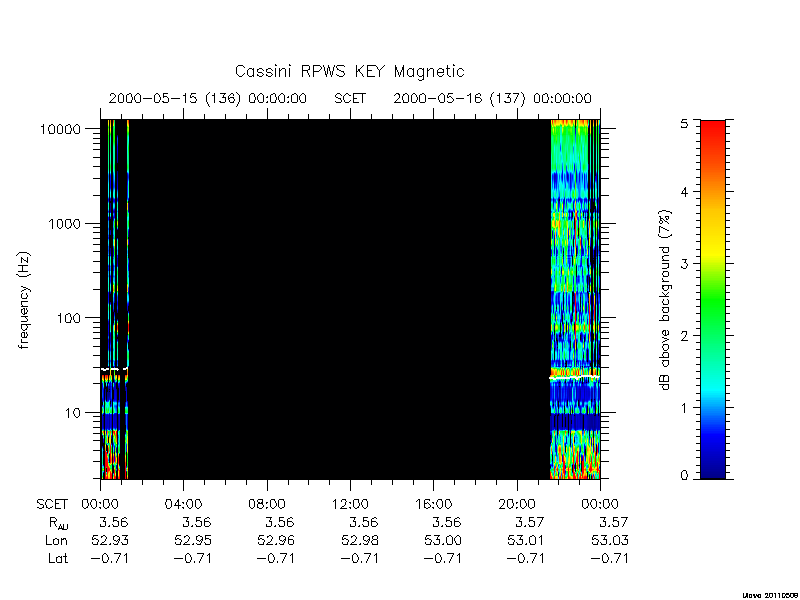The image size is (800, 600).
Task: Click the "08:00" time tick label
Action: tap(266, 504)
